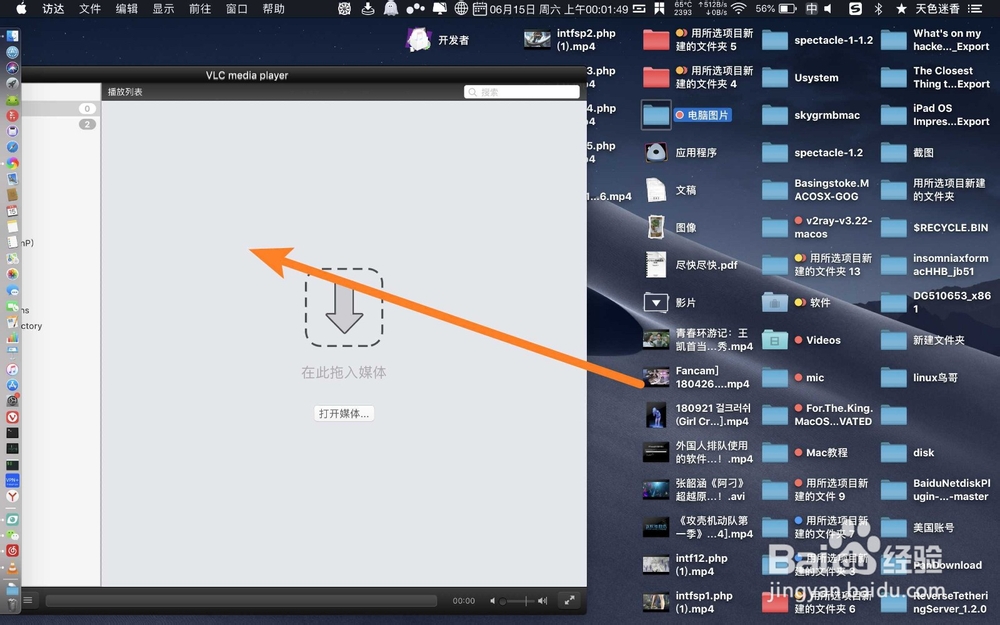Select the Usystem folder
The height and width of the screenshot is (625, 1000).
pos(800,77)
